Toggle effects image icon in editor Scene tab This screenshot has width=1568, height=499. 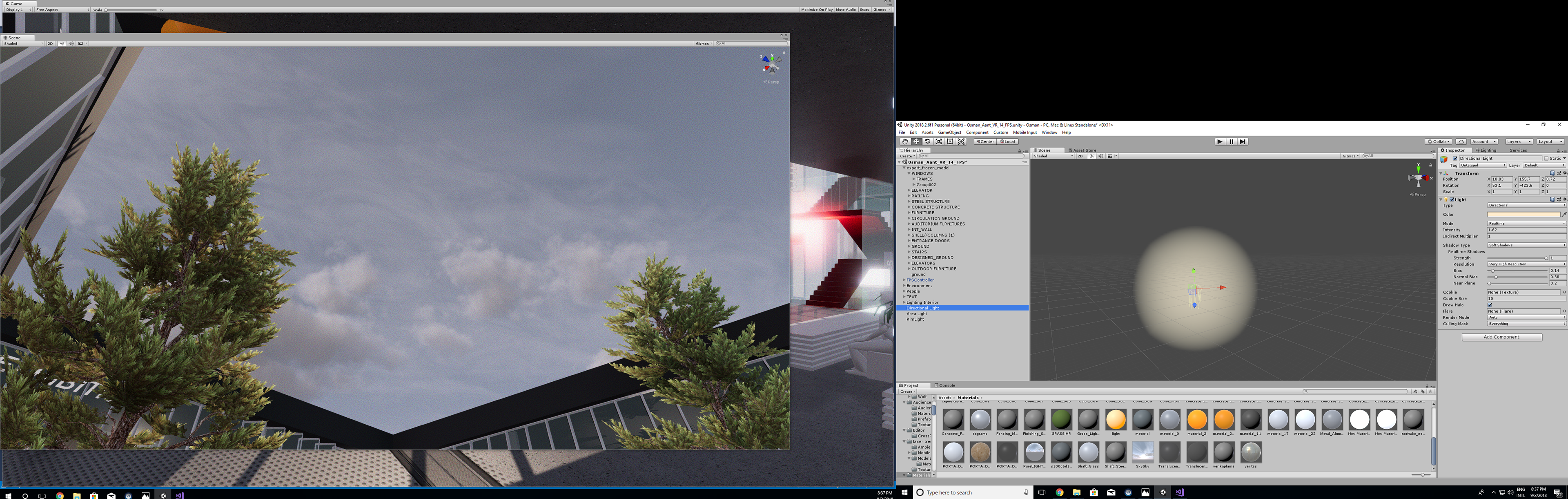click(x=1110, y=156)
